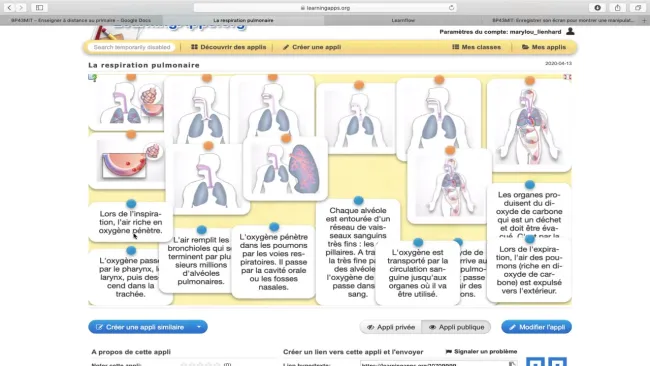Image resolution: width=650 pixels, height=366 pixels.
Task: Select text card 'Lors de l'inspiration'
Action: click(131, 222)
